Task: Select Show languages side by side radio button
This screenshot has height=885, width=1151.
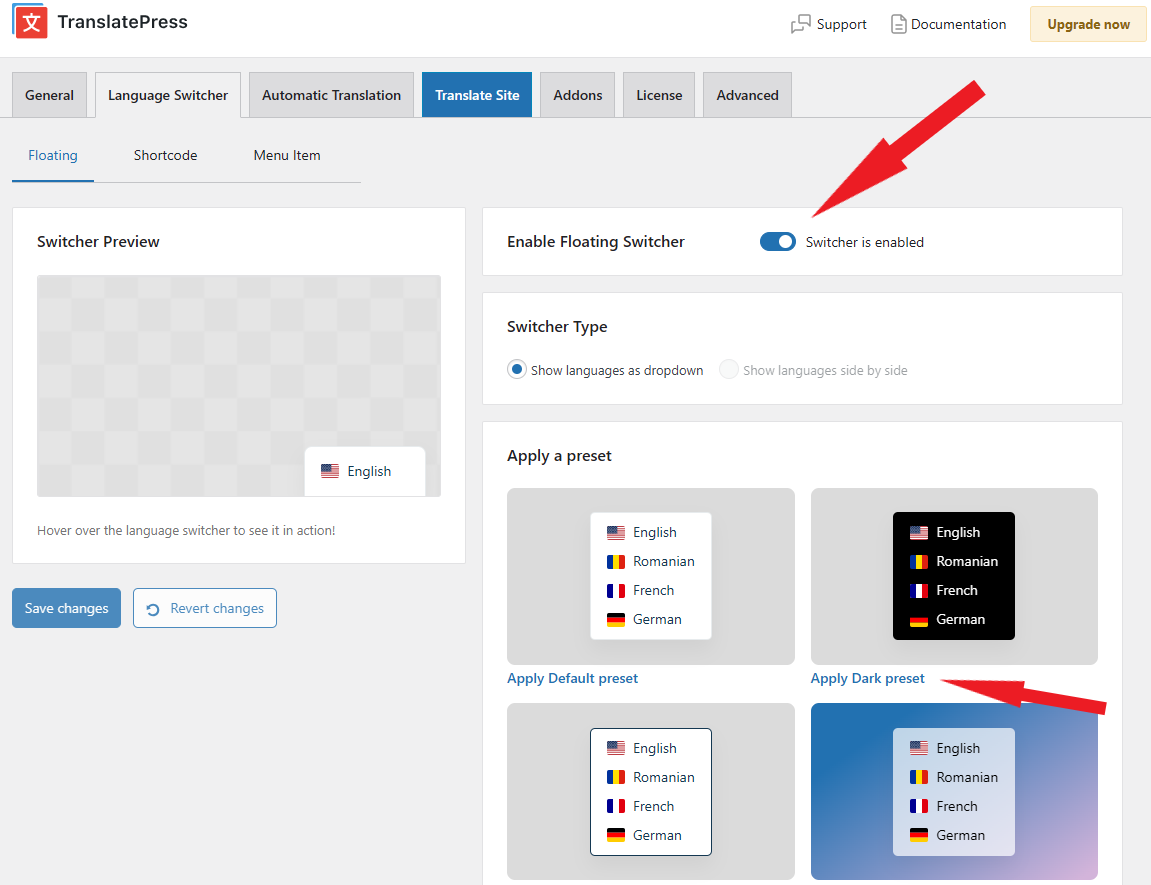Action: tap(729, 369)
